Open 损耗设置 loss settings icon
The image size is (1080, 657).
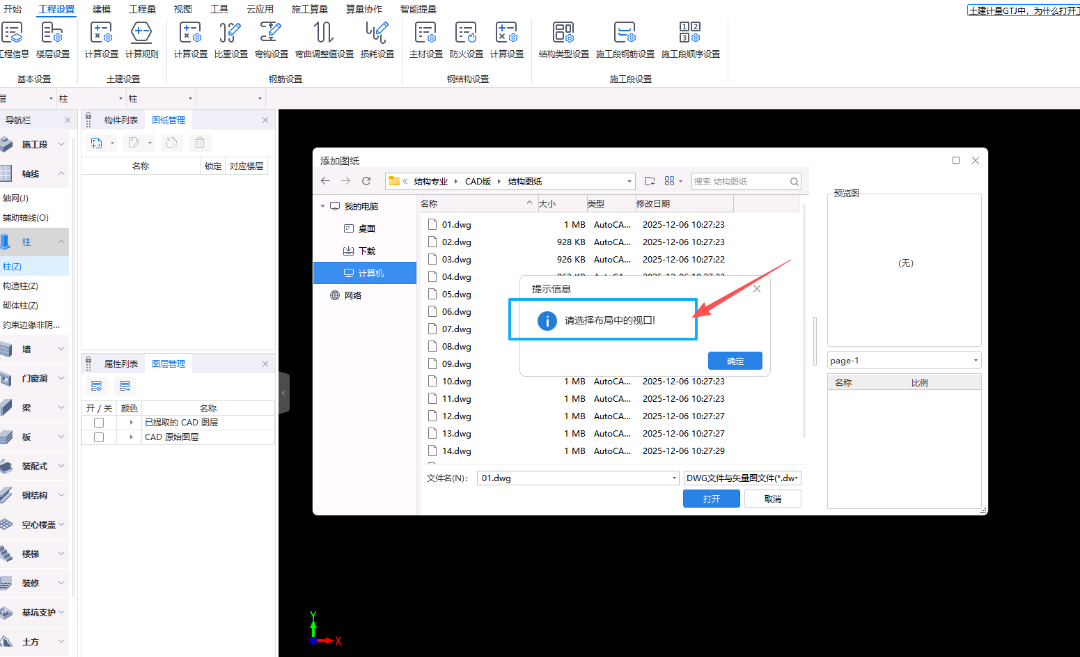[377, 32]
